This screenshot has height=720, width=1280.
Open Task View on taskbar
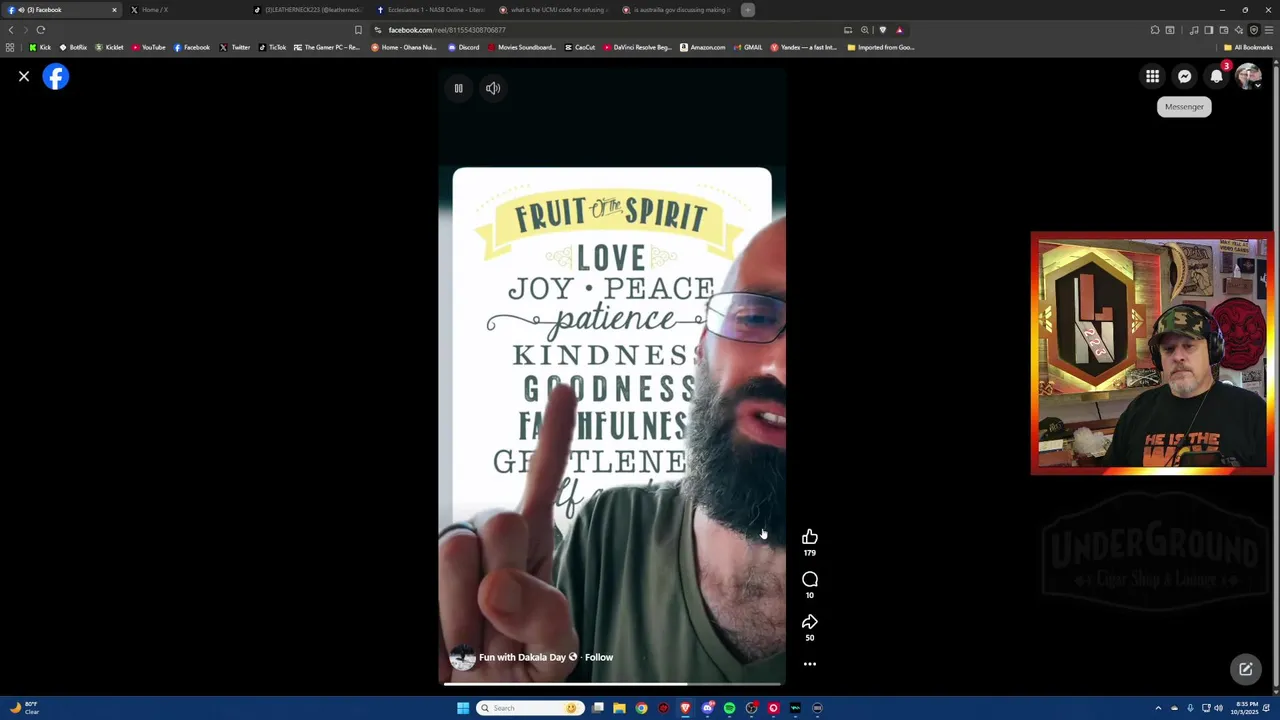598,708
